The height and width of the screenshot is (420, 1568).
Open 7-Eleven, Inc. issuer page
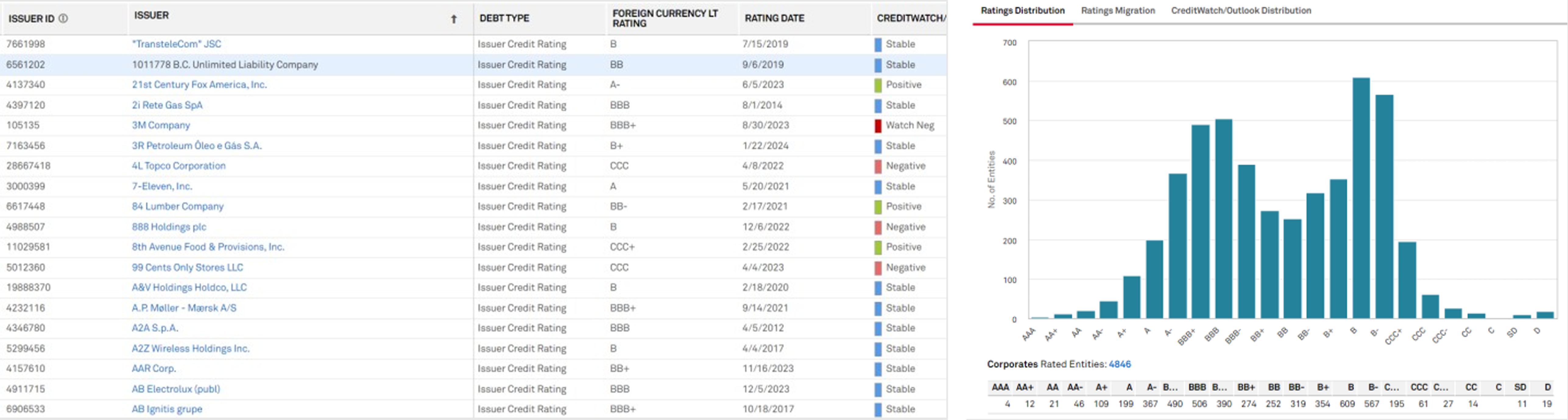pyautogui.click(x=162, y=187)
